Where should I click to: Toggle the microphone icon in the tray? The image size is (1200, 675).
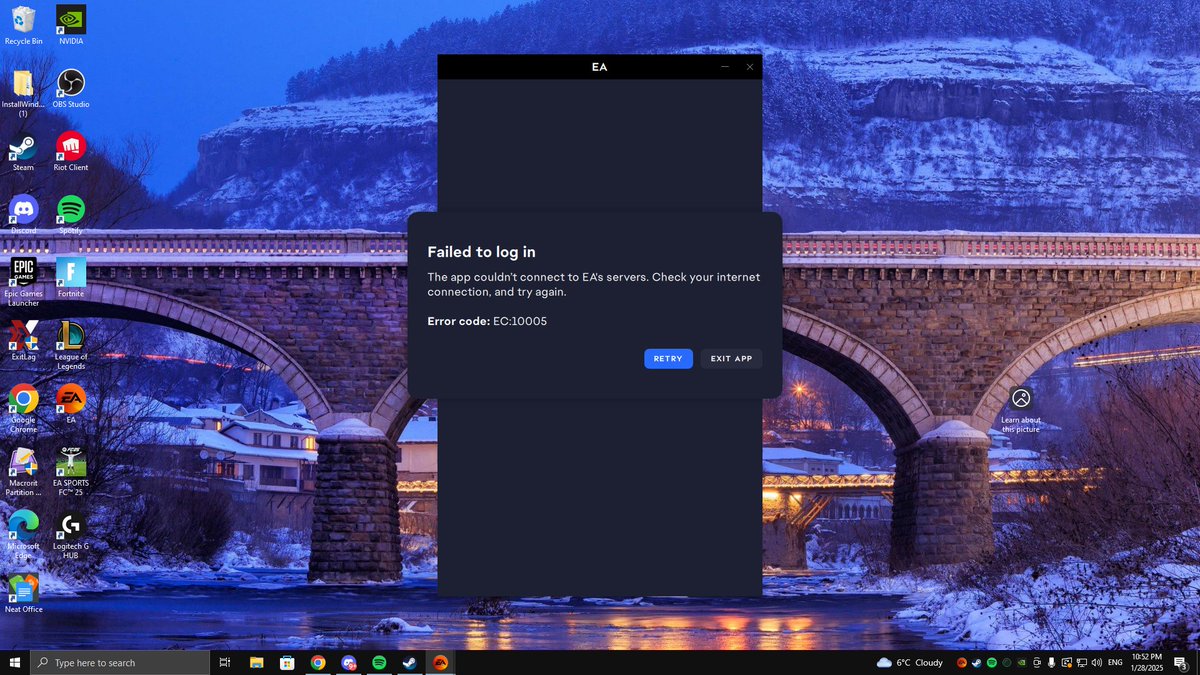pos(1051,662)
